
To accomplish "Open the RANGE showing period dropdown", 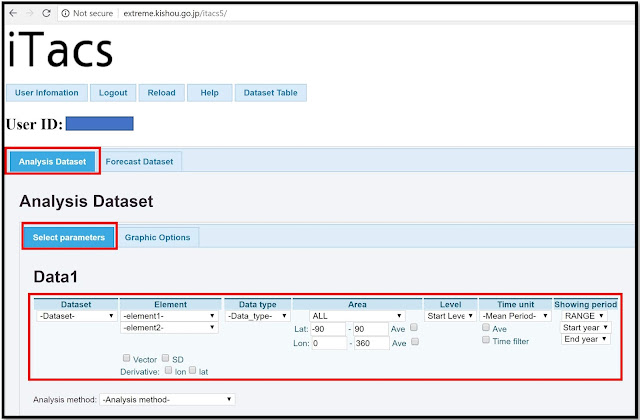I will pos(584,316).
